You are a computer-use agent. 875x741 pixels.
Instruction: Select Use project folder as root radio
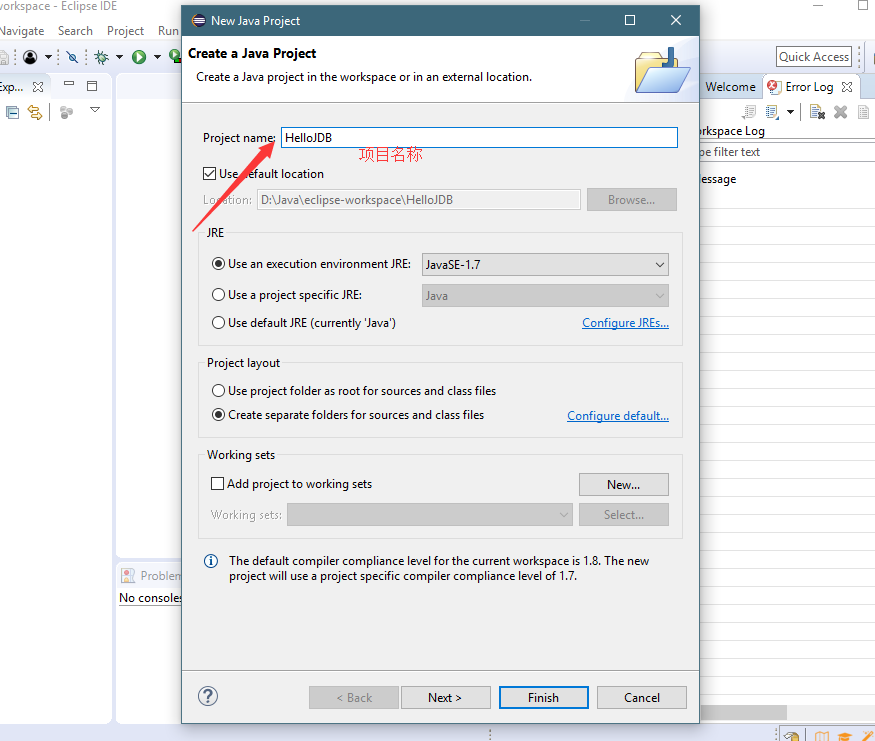(218, 391)
